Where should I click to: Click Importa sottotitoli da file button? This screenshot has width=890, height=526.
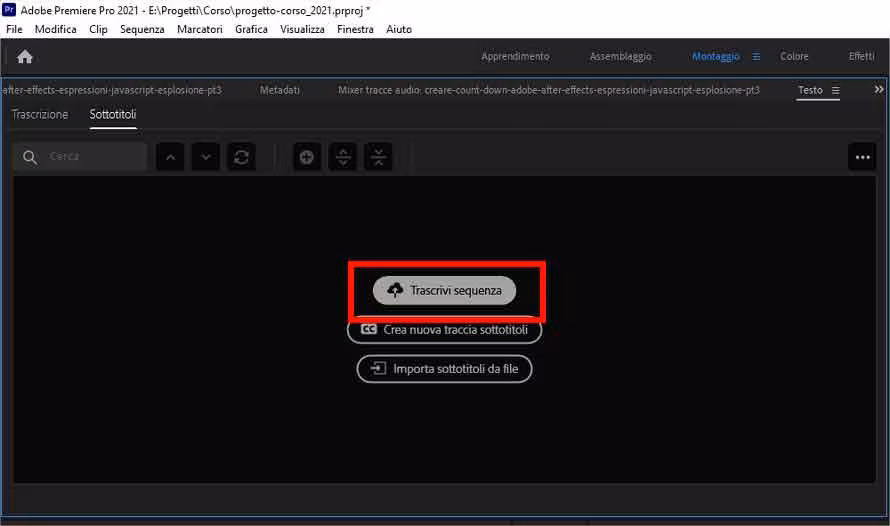click(x=444, y=369)
